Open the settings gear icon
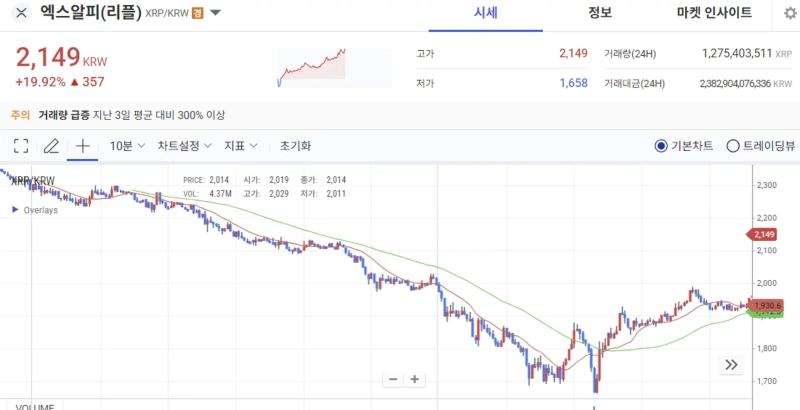800x410 pixels. point(790,13)
